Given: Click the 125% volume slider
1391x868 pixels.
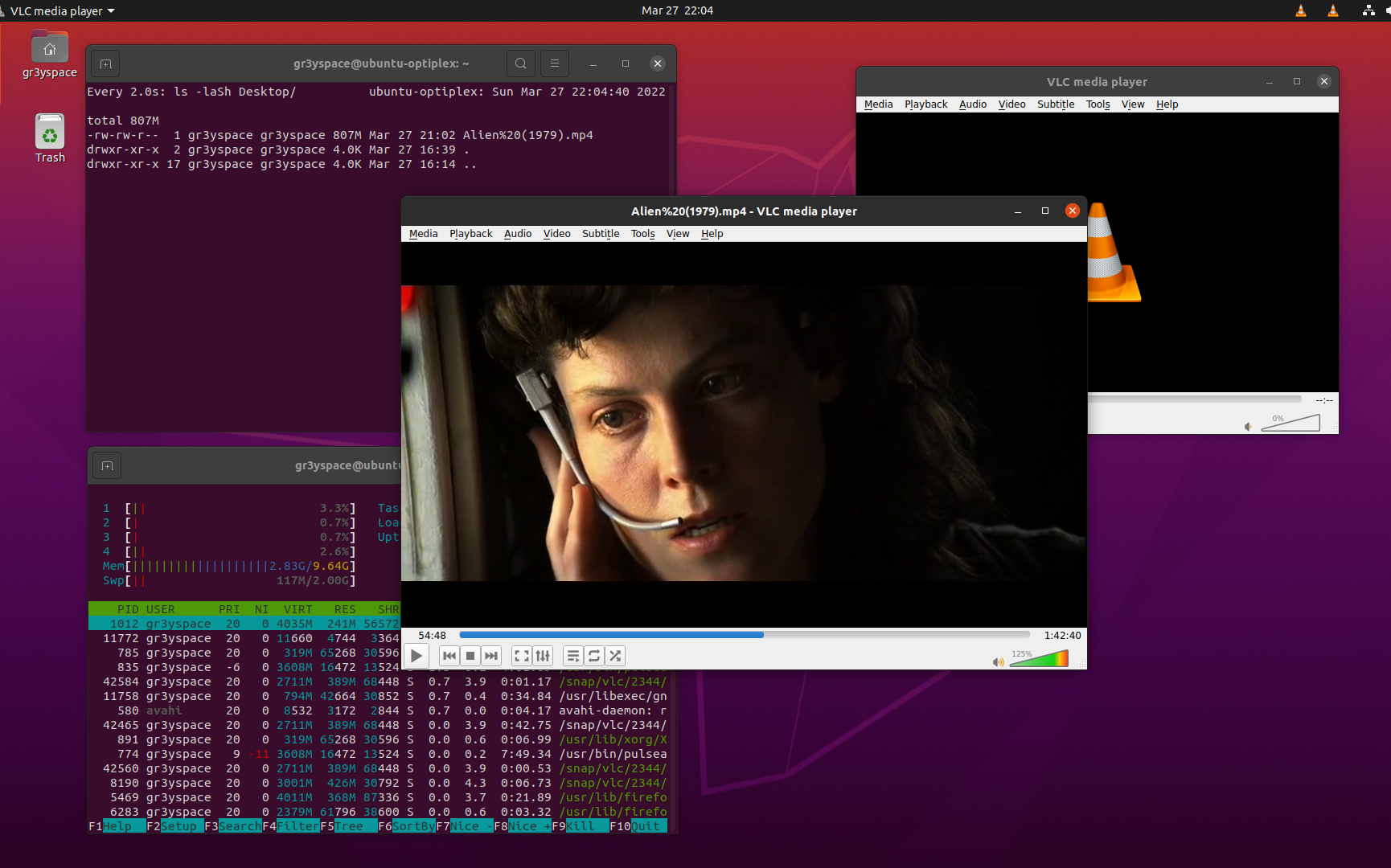Looking at the screenshot, I should pos(1039,660).
